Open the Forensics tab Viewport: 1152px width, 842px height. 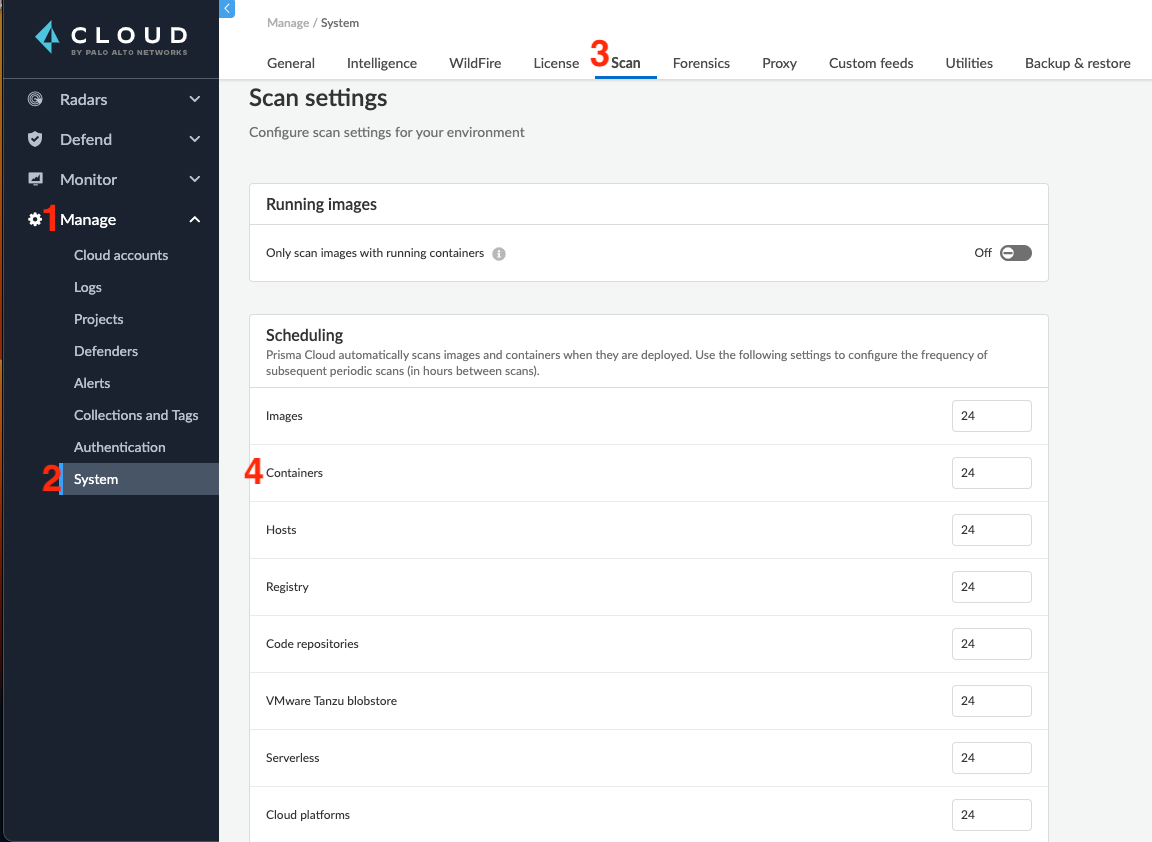click(x=701, y=63)
